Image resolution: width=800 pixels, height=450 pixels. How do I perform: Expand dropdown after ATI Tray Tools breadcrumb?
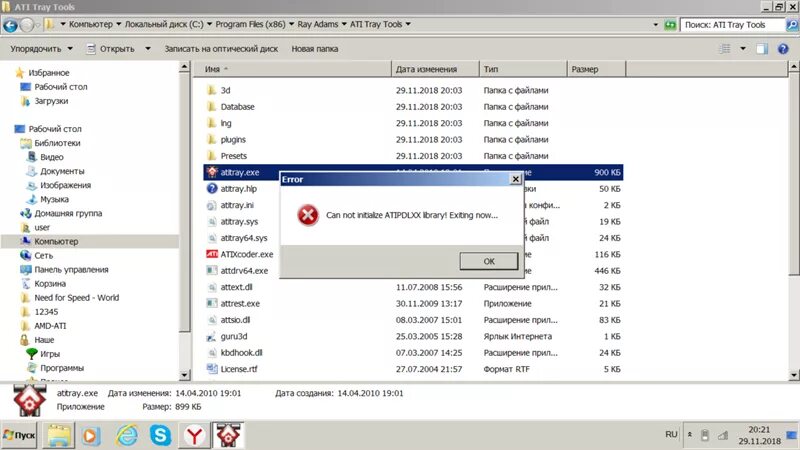(408, 24)
